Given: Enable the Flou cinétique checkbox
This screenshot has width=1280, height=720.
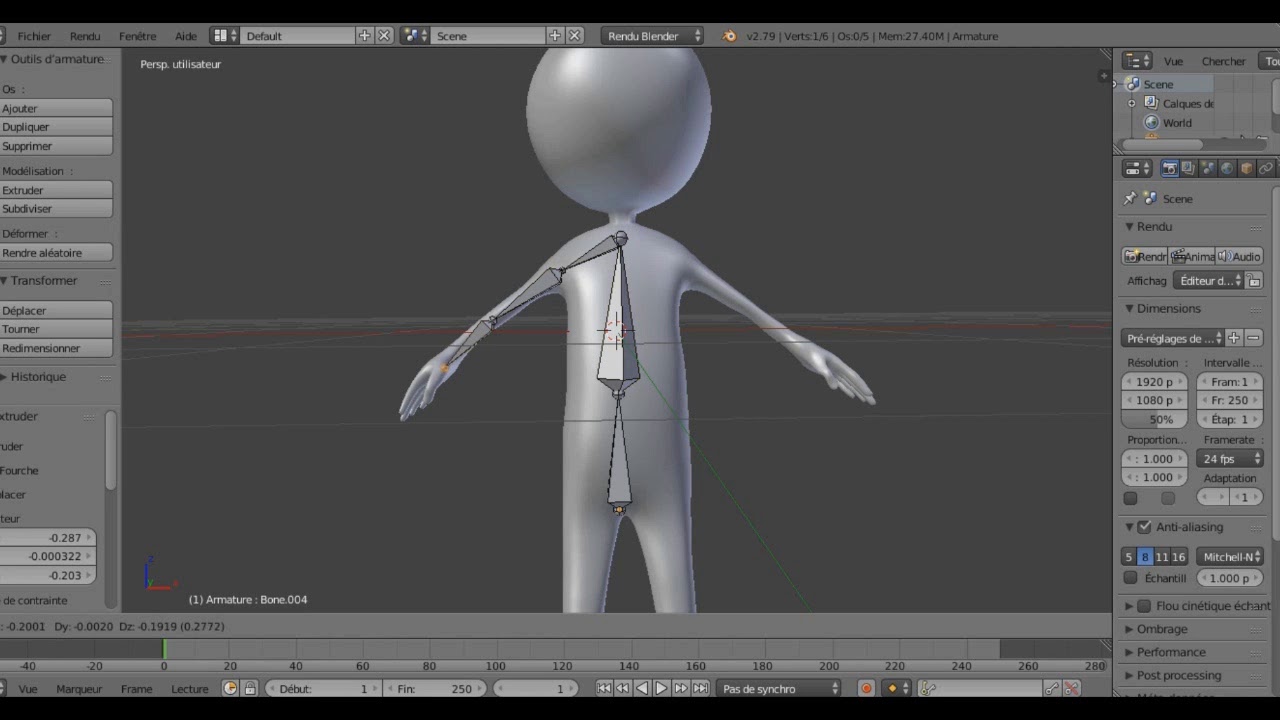Looking at the screenshot, I should coord(1144,606).
